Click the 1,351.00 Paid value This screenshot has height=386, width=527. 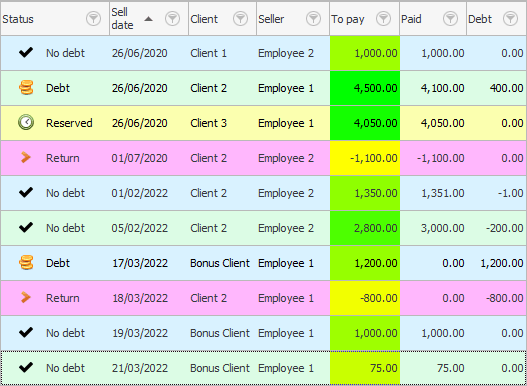[442, 193]
